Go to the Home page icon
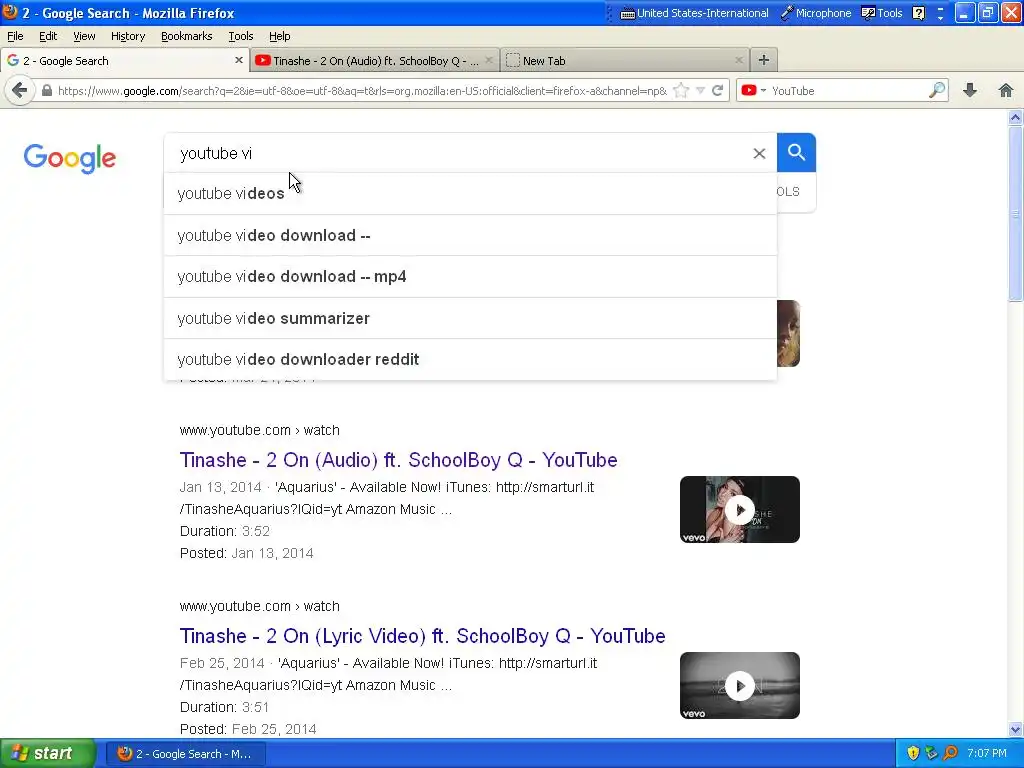The width and height of the screenshot is (1024, 768). [1006, 91]
